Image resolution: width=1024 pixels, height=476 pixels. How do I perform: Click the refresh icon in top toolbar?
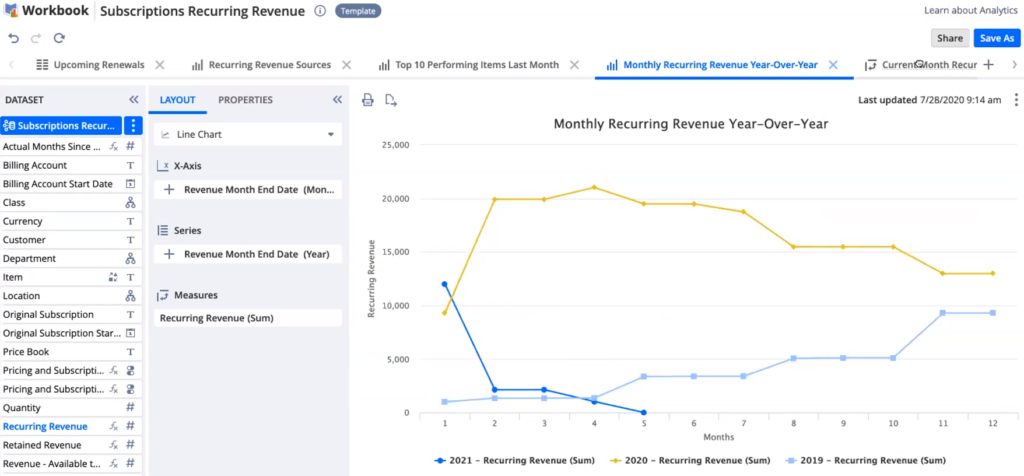(59, 38)
